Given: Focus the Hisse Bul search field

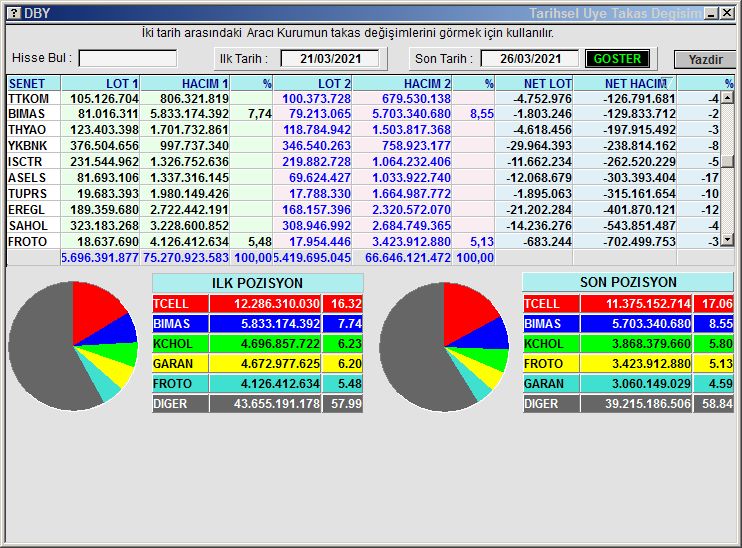Looking at the screenshot, I should [x=128, y=59].
